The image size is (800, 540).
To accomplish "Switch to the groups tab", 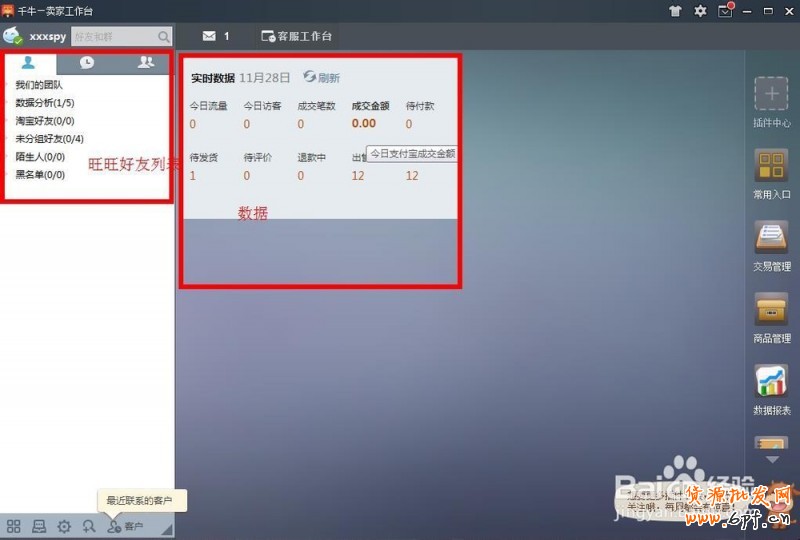I will 146,62.
